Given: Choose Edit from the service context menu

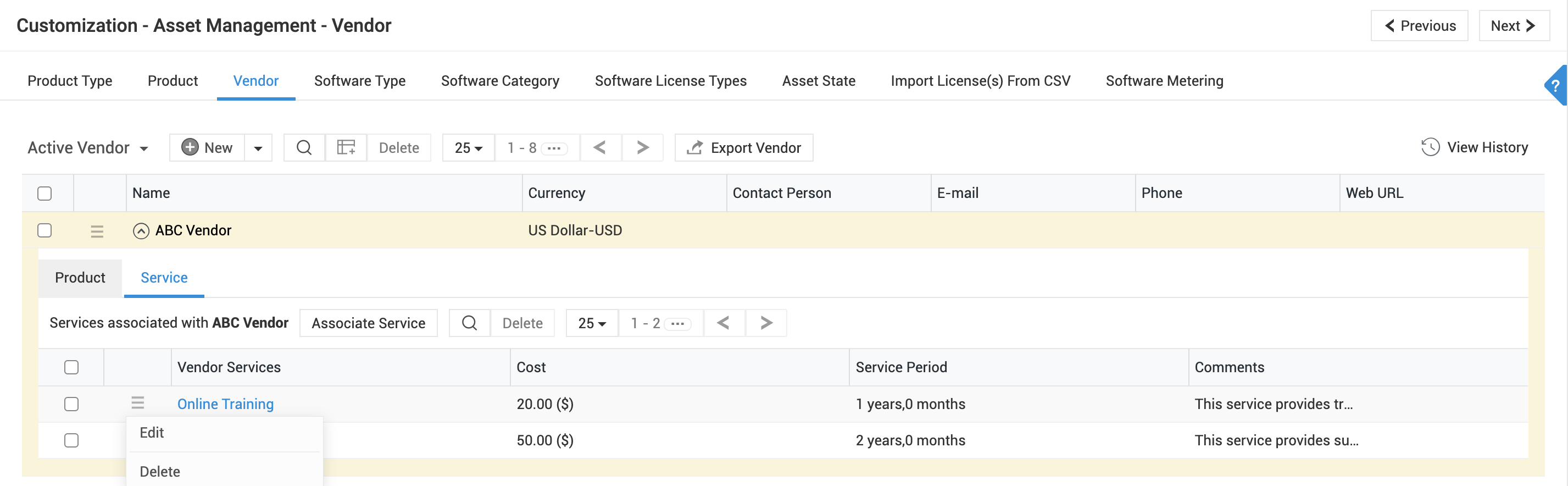Looking at the screenshot, I should (152, 433).
